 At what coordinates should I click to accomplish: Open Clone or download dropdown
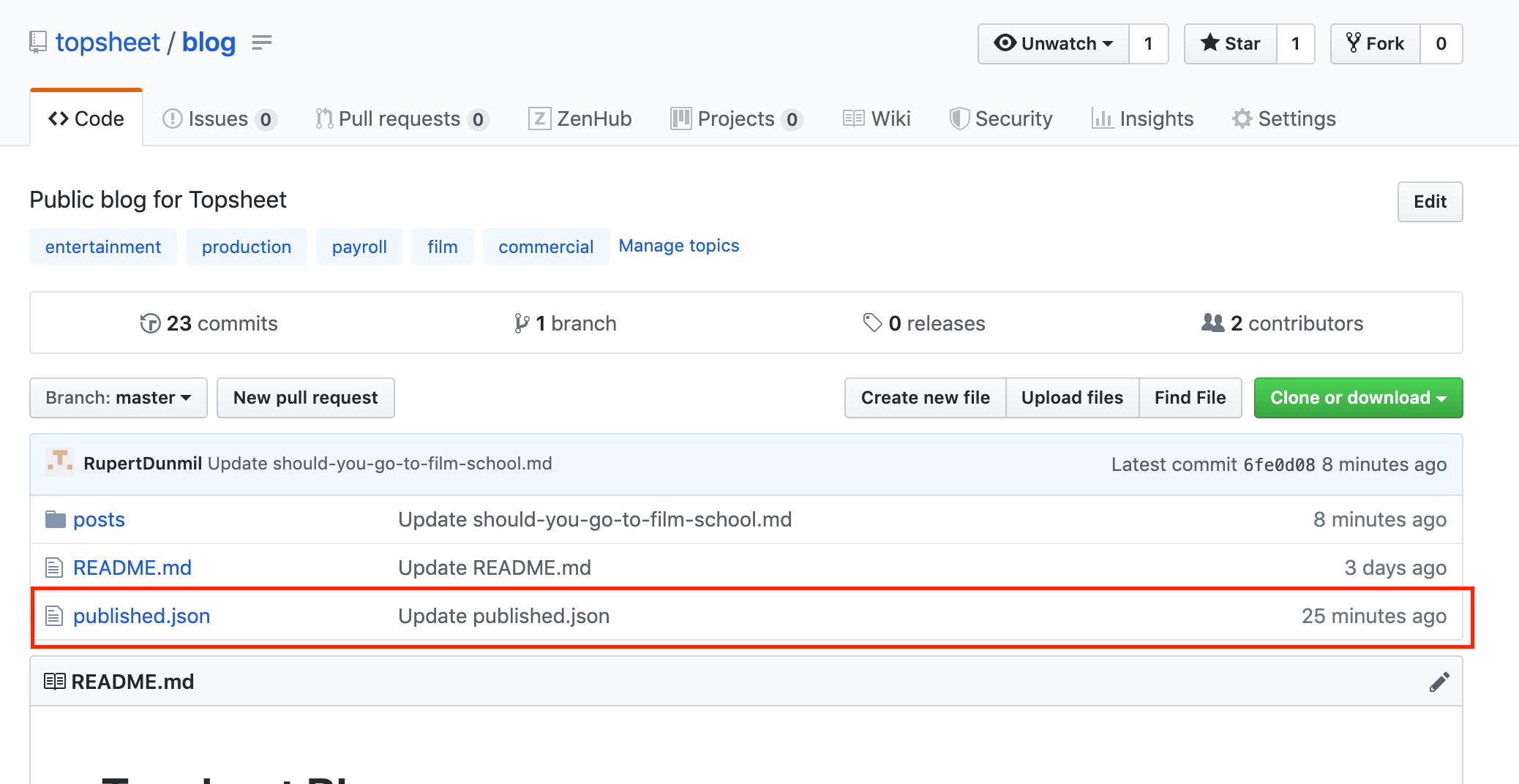(1359, 398)
